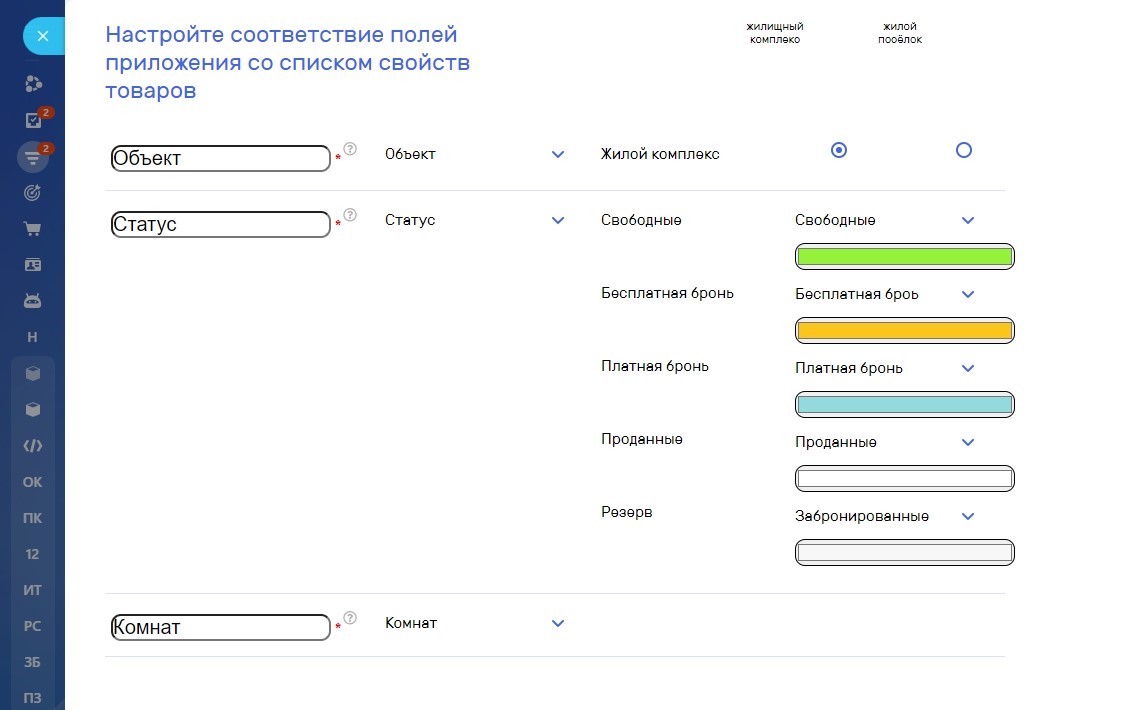The height and width of the screenshot is (710, 1133).
Task: Click the Статус field name input
Action: [220, 224]
